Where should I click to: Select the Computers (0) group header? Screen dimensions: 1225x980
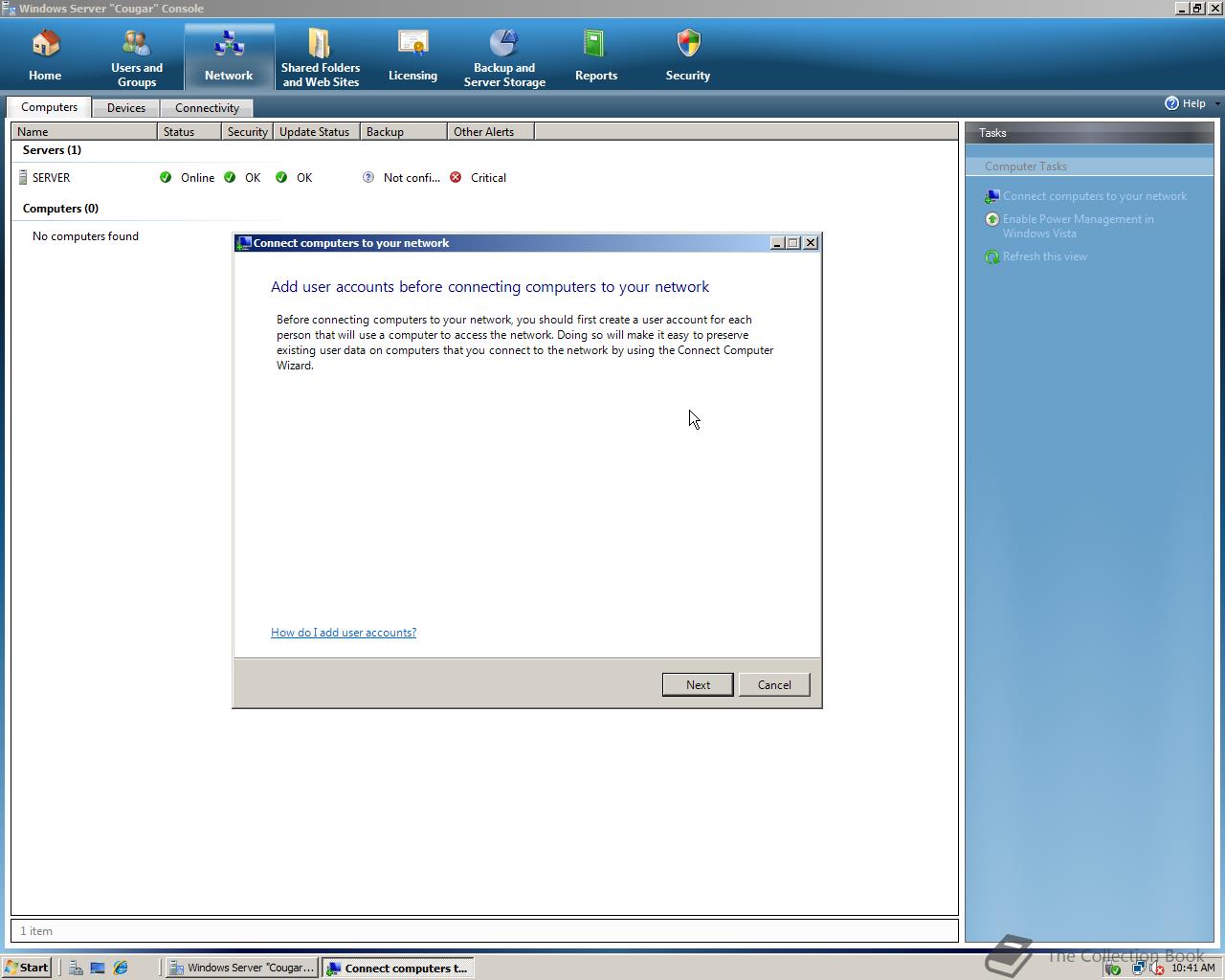[x=60, y=209]
